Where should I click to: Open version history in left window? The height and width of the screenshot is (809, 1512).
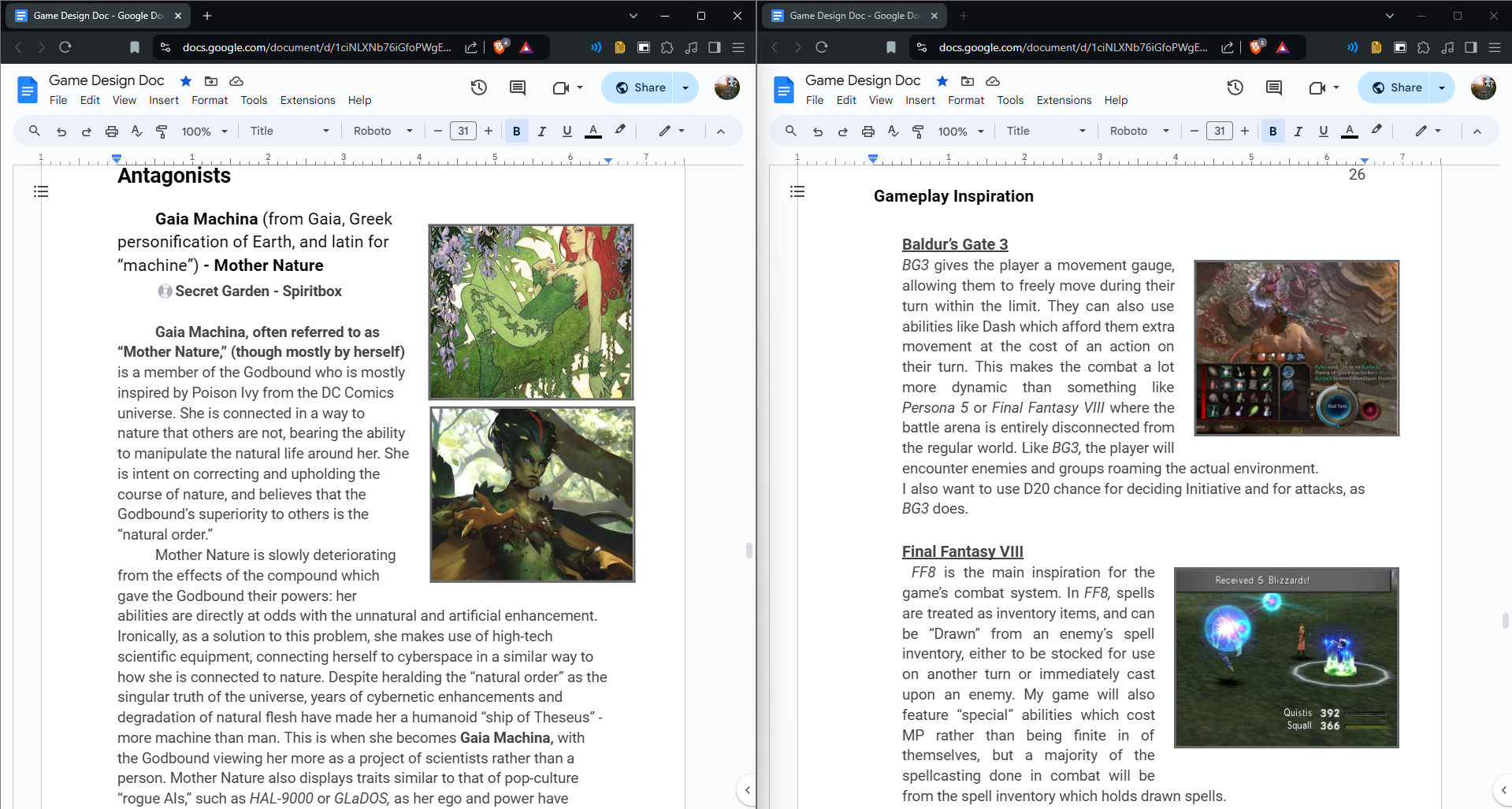(479, 87)
